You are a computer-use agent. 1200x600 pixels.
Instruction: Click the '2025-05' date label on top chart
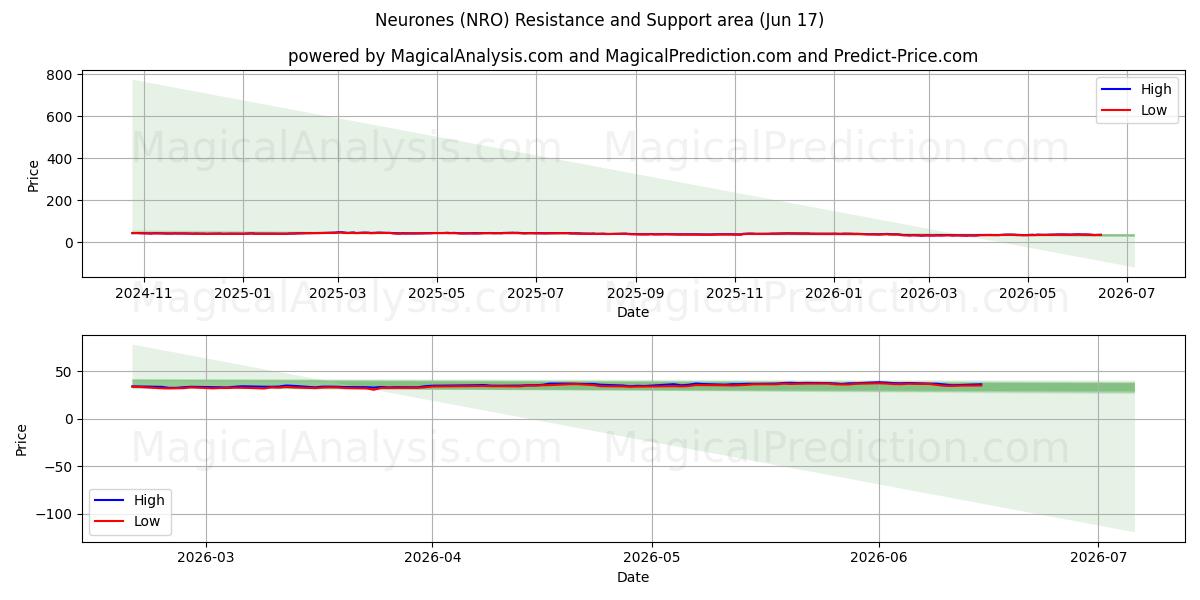click(x=436, y=294)
